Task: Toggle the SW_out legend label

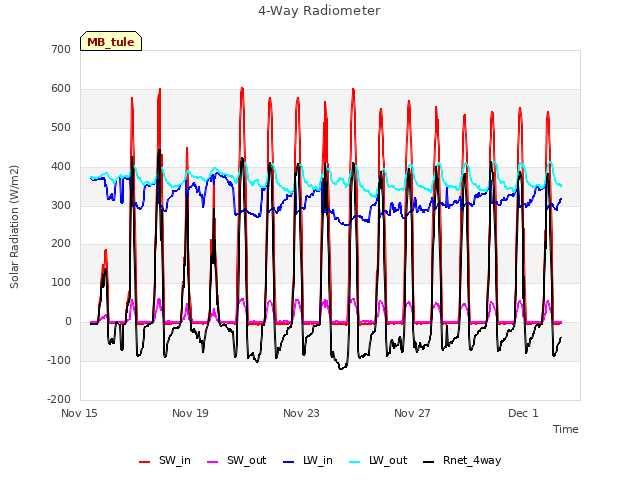Action: point(247,460)
